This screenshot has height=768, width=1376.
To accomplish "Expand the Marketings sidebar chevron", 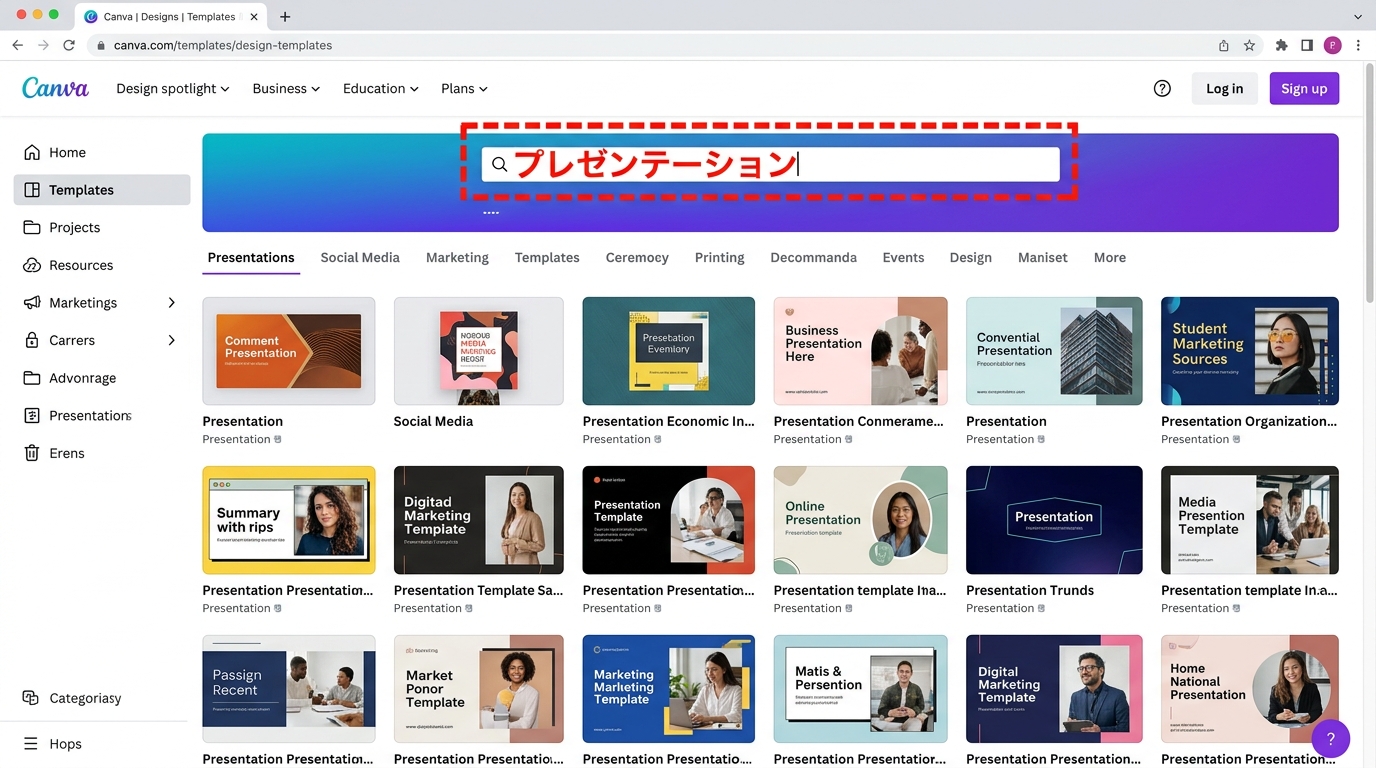I will click(171, 303).
